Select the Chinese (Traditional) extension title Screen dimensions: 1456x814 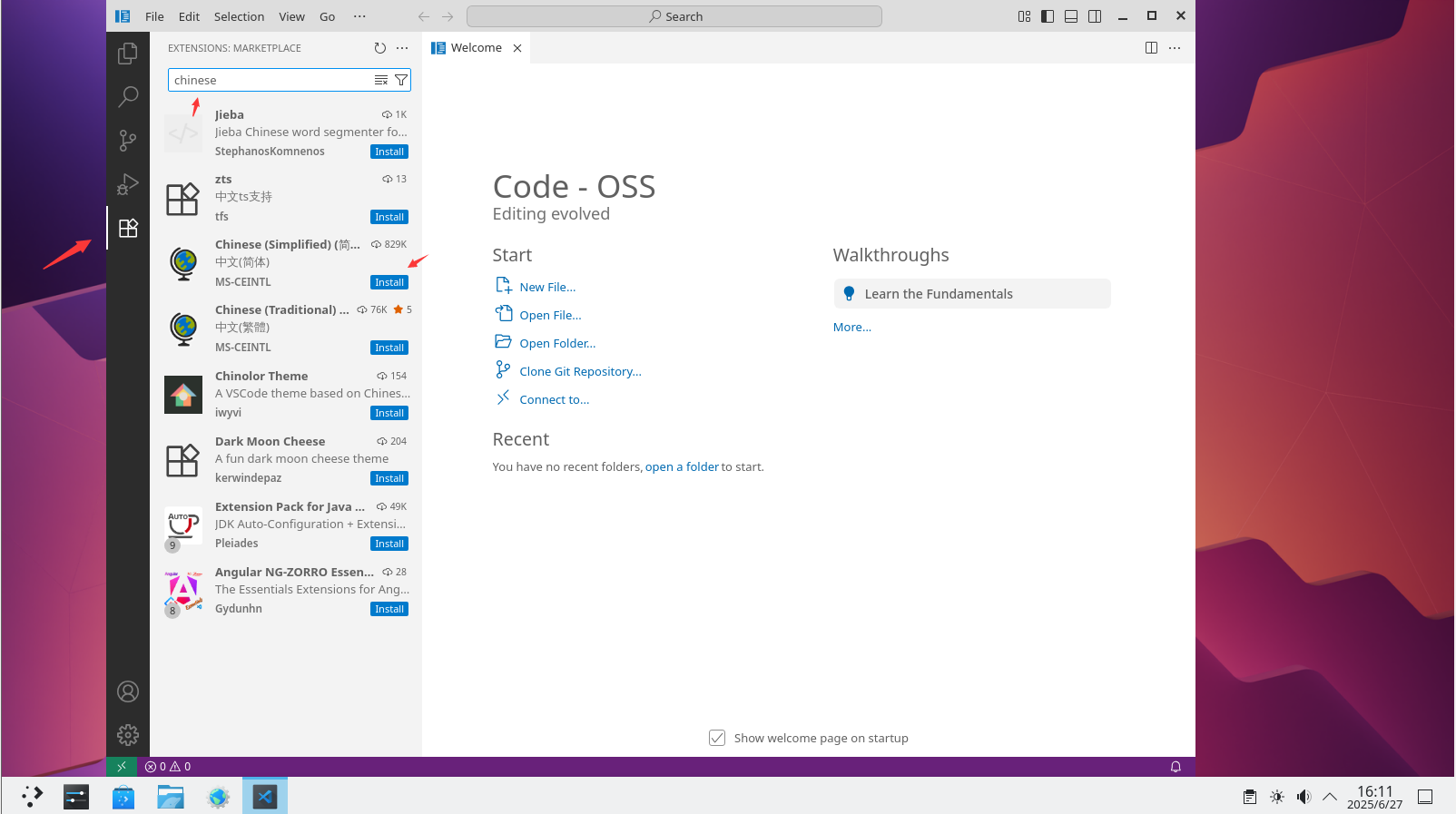point(281,309)
